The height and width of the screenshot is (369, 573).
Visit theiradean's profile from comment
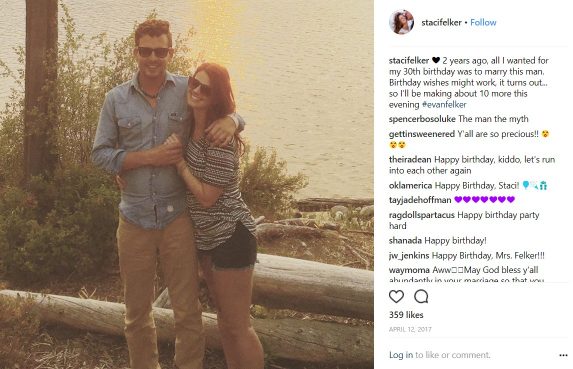click(410, 160)
